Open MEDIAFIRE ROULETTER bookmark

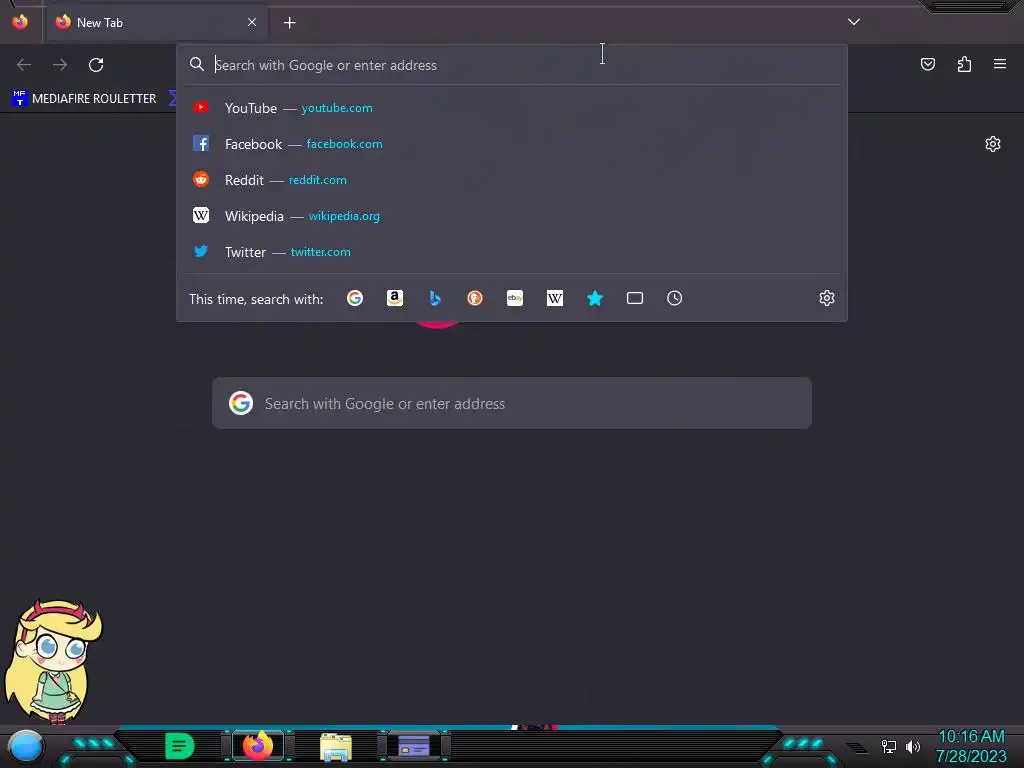point(85,99)
